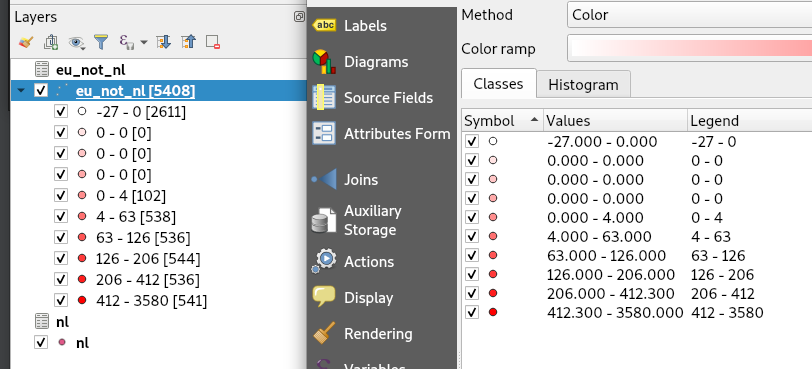Toggle visibility of nl point layer
Viewport: 812px width, 369px height.
click(x=41, y=342)
